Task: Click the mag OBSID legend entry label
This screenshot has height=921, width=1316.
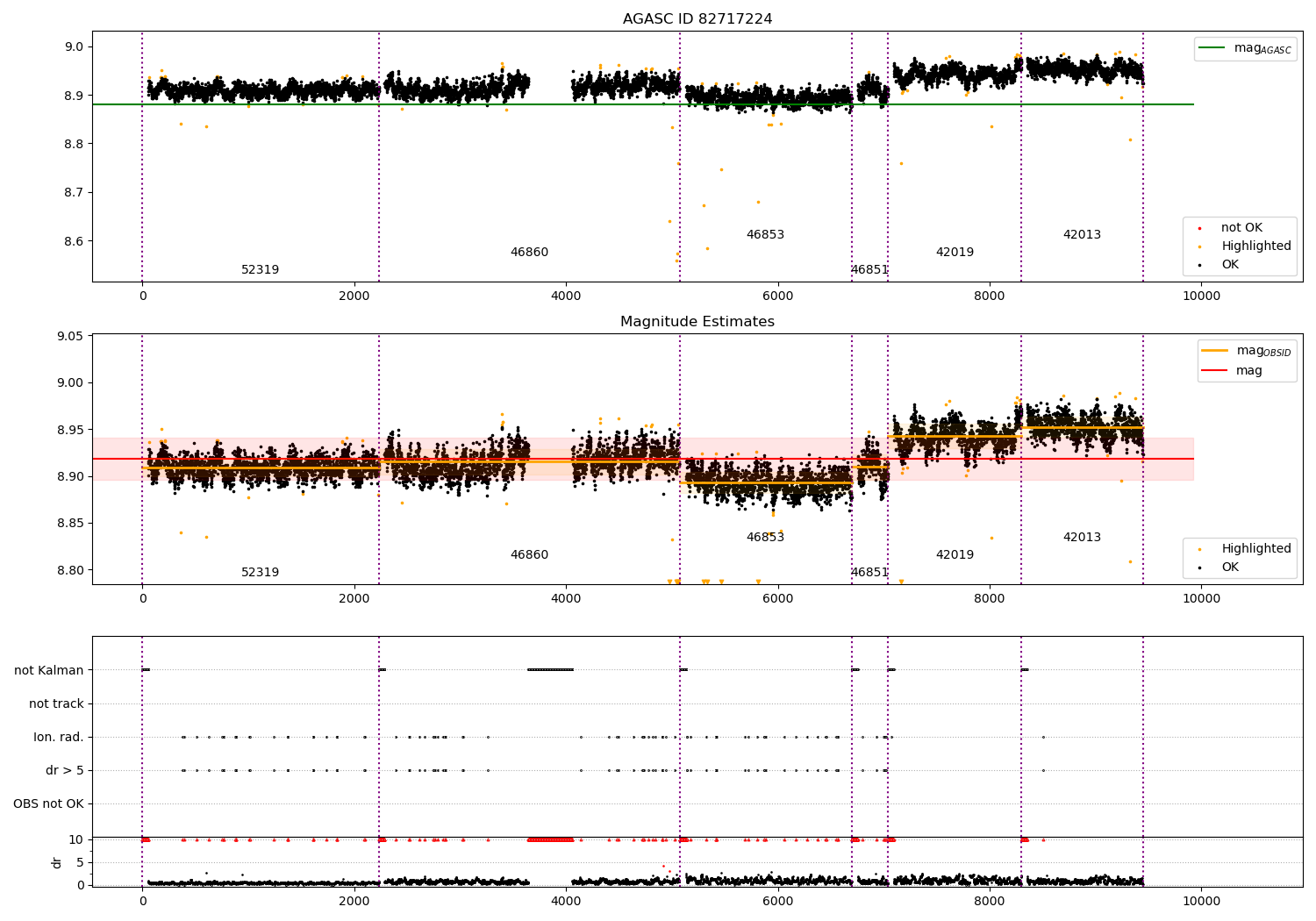Action: click(x=1263, y=351)
